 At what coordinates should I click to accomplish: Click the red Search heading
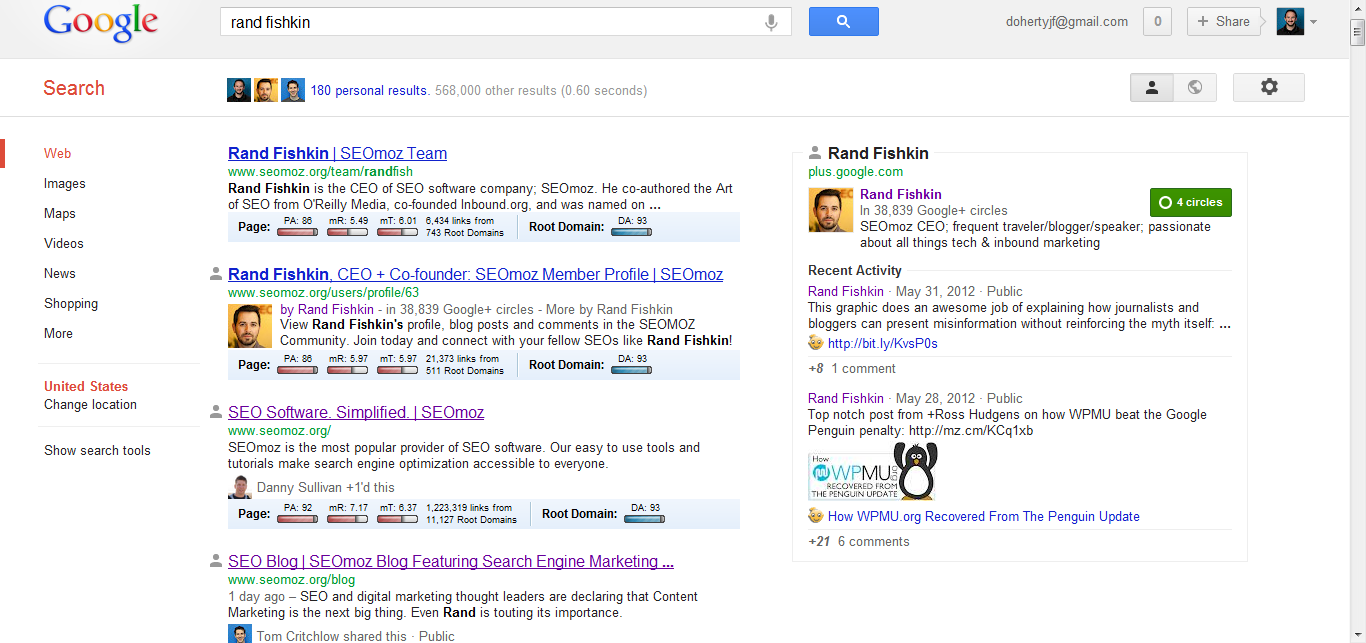coord(74,88)
